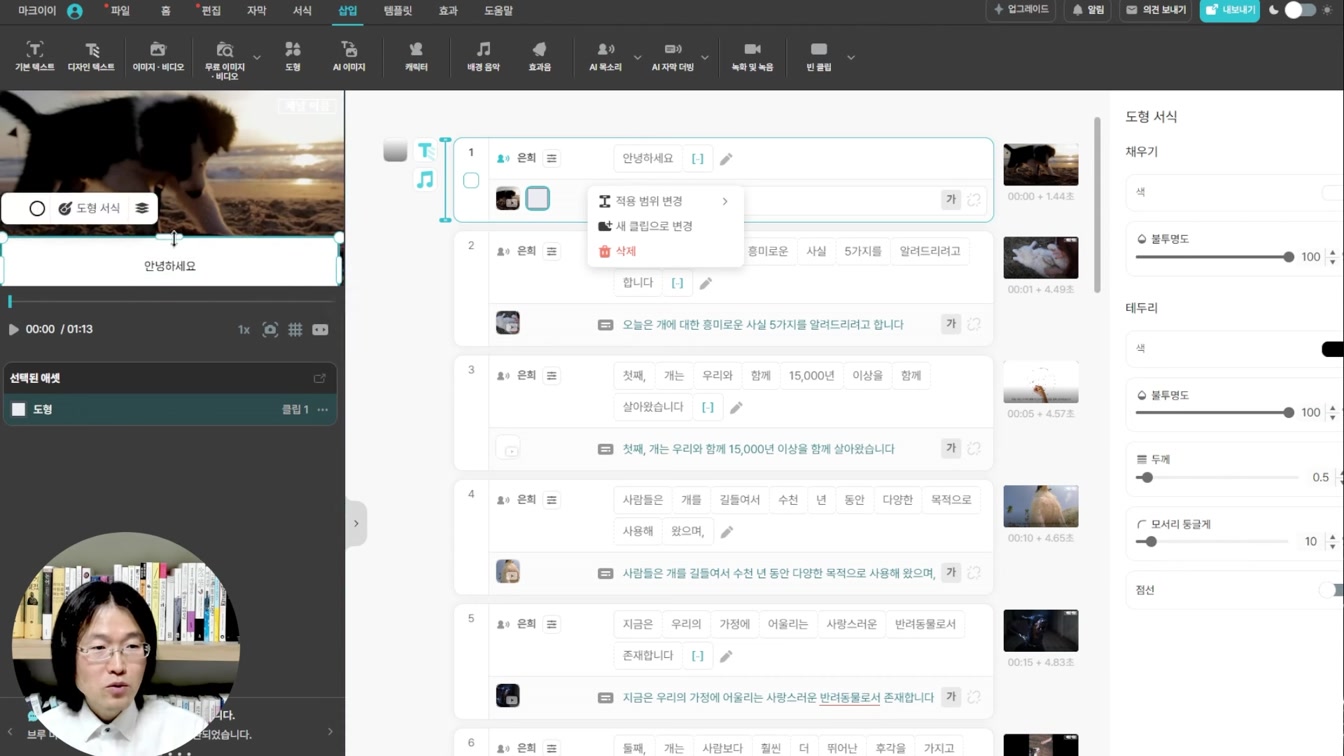This screenshot has width=1344, height=756.
Task: Collapse the left panel with the side arrow
Action: tap(356, 523)
